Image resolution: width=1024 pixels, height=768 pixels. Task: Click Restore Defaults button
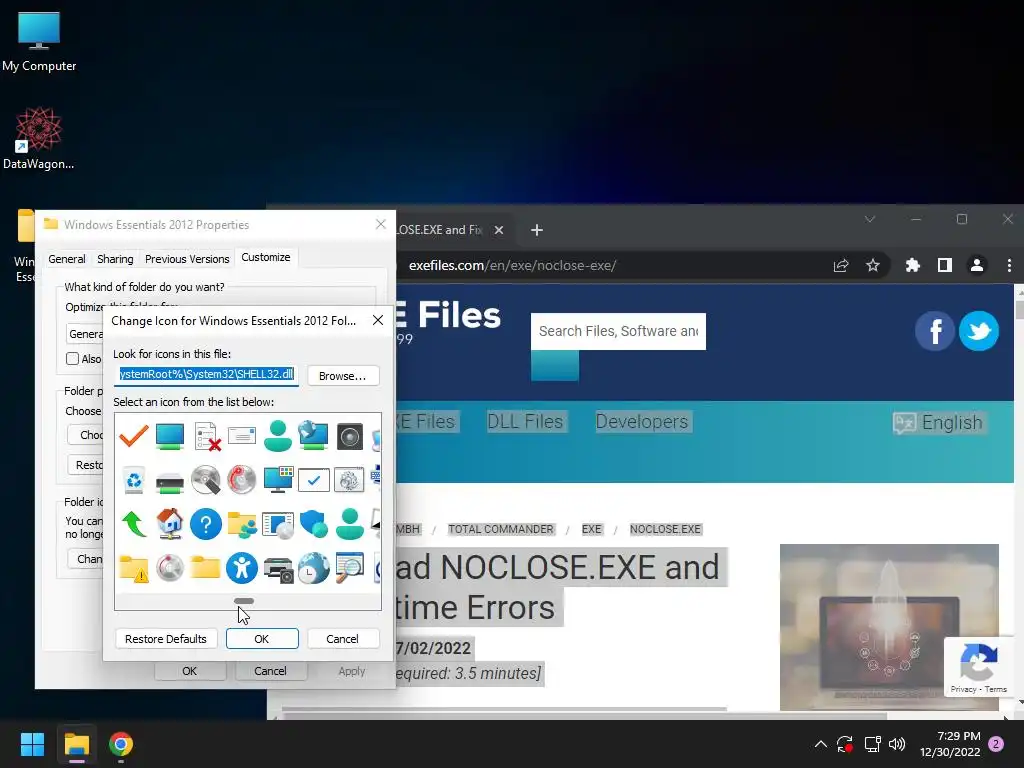point(165,639)
